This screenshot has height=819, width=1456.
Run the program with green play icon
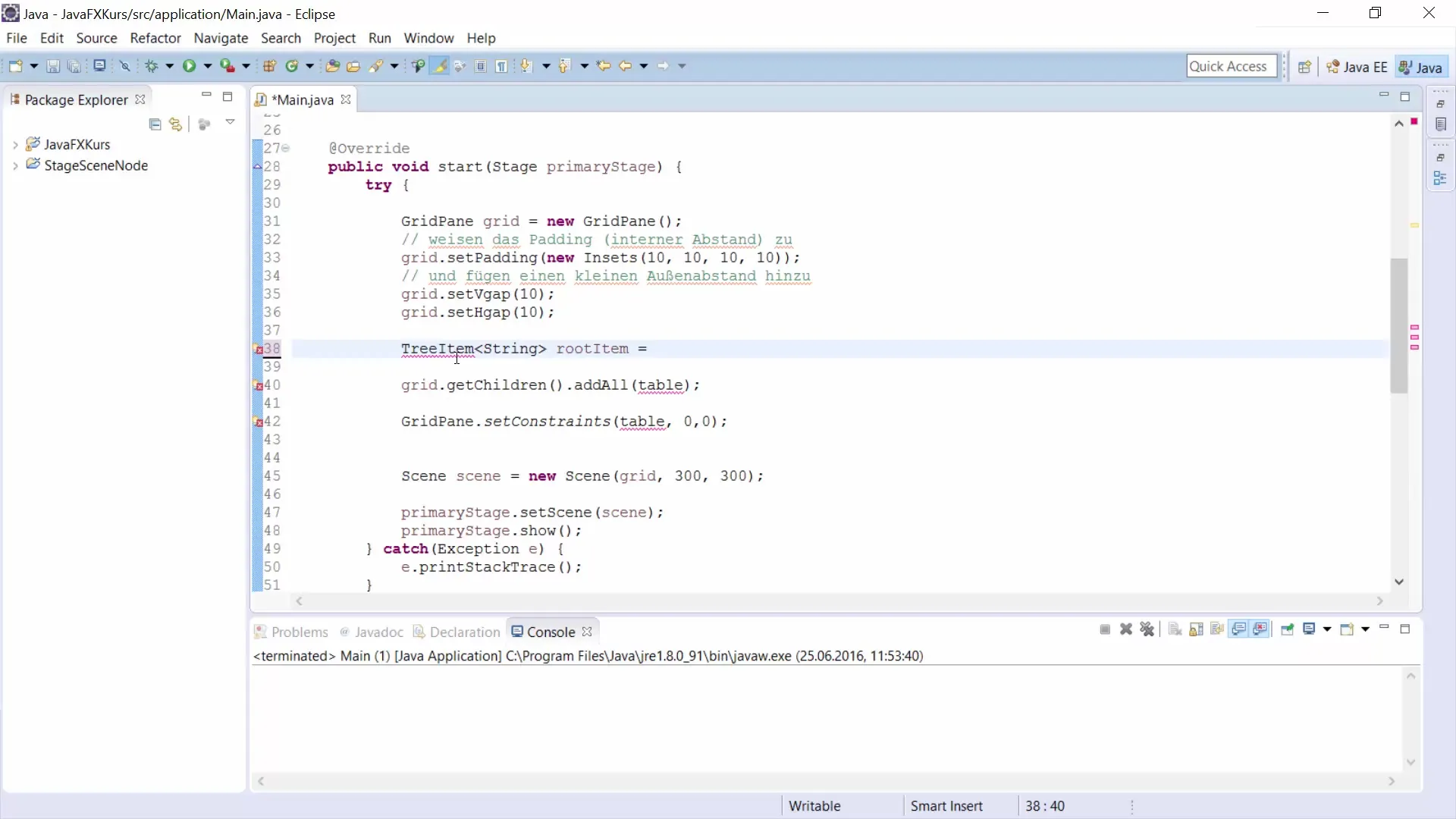189,66
